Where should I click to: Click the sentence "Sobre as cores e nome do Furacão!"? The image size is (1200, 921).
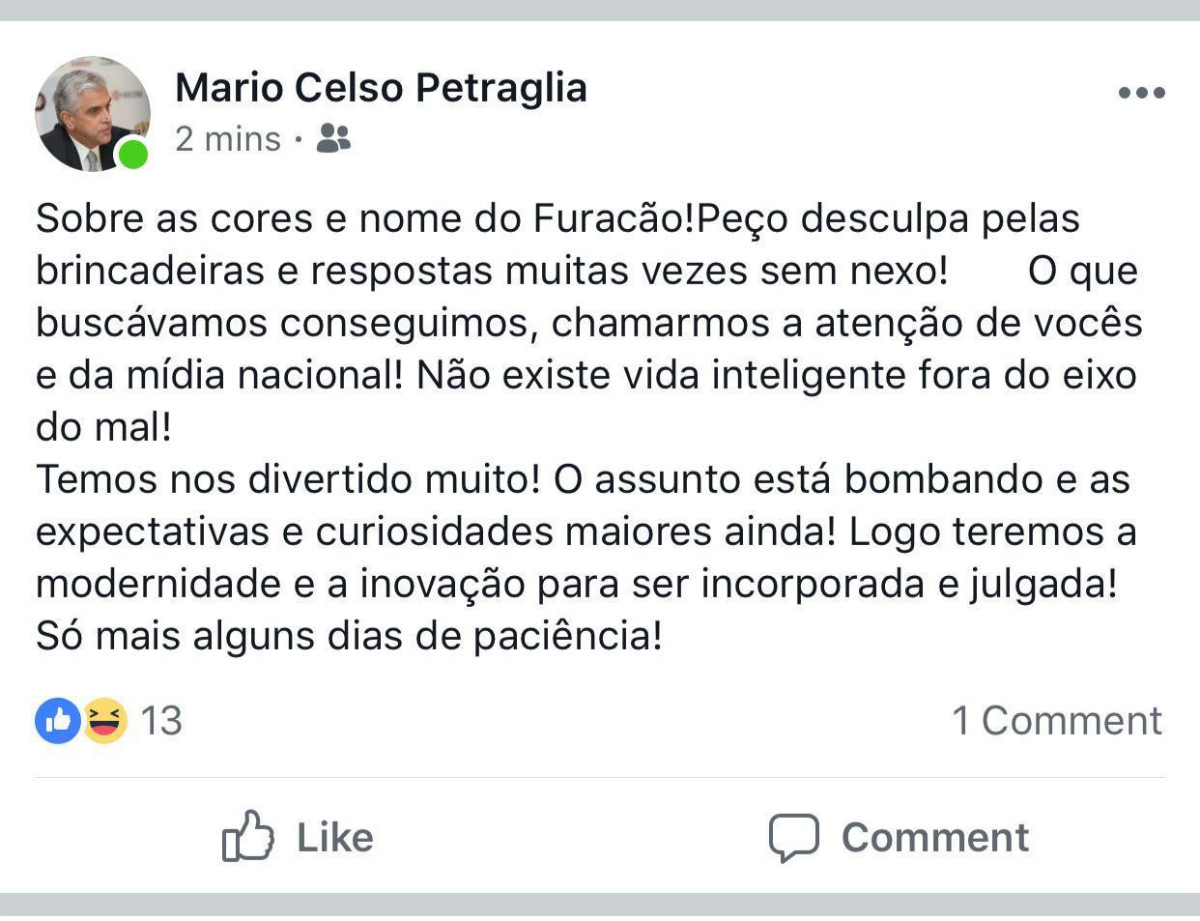(x=365, y=219)
